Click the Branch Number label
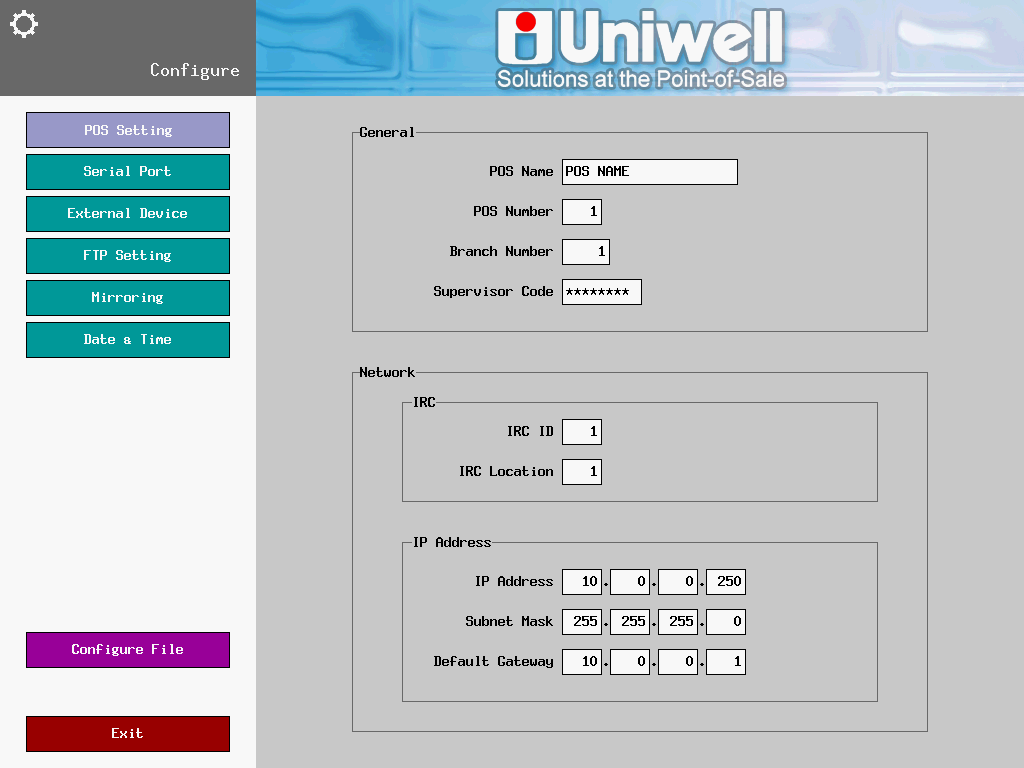 click(x=501, y=251)
